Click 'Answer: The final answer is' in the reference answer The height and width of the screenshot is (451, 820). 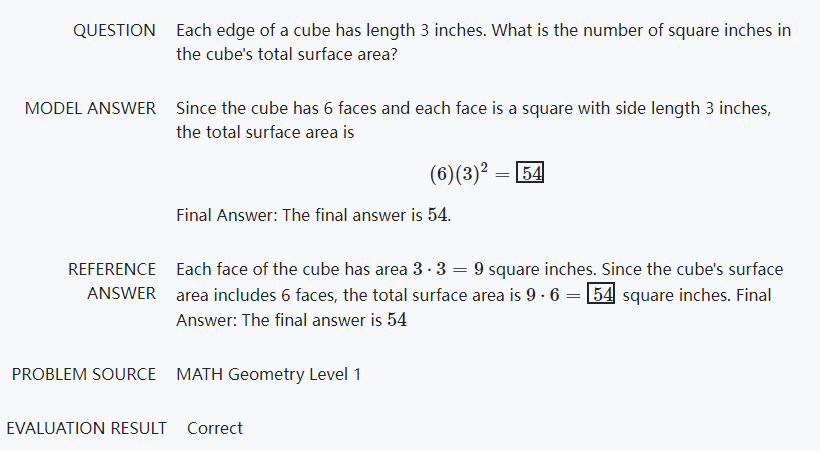pyautogui.click(x=279, y=321)
